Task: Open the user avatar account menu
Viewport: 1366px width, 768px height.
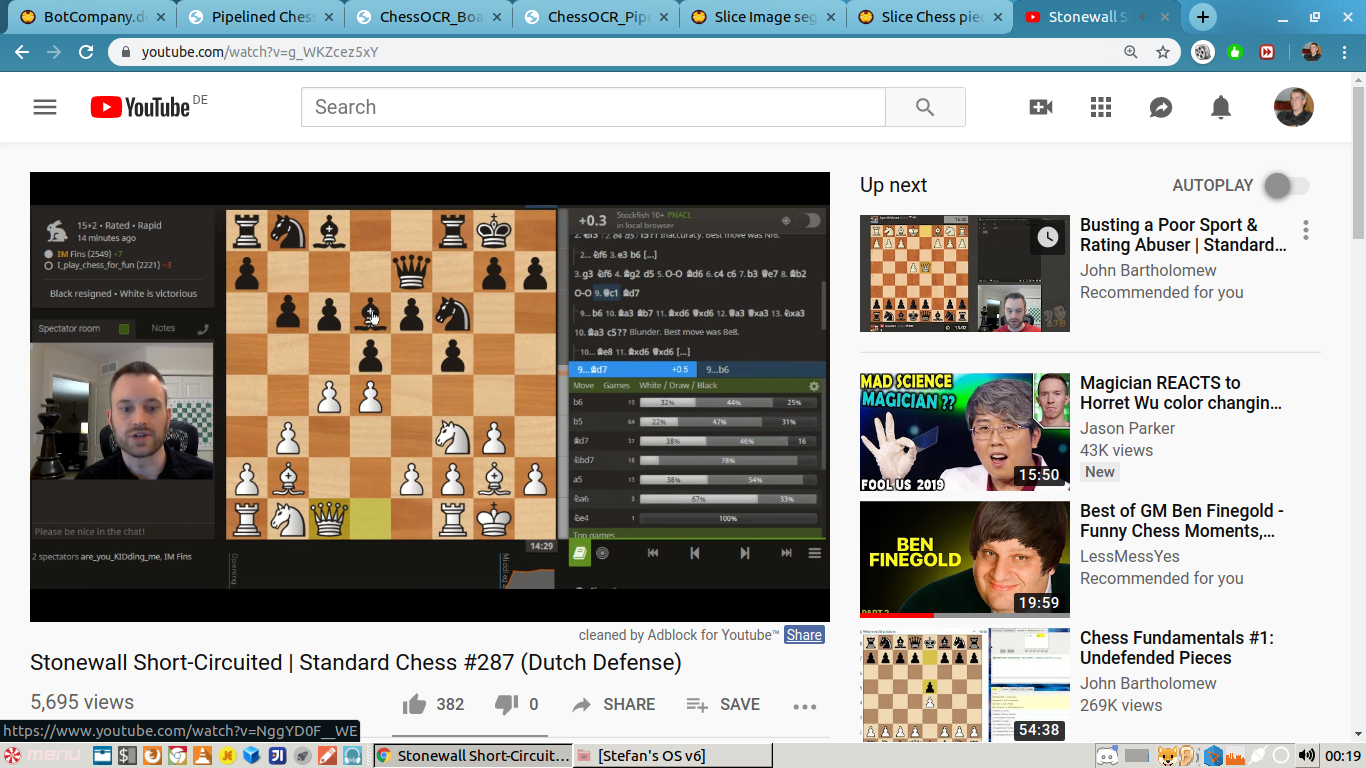Action: pos(1293,107)
